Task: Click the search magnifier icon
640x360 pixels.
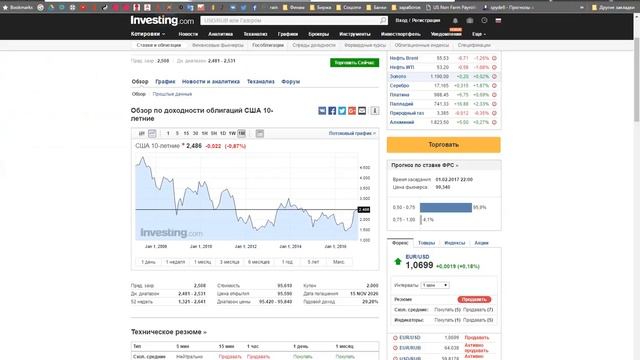Action: (x=383, y=20)
